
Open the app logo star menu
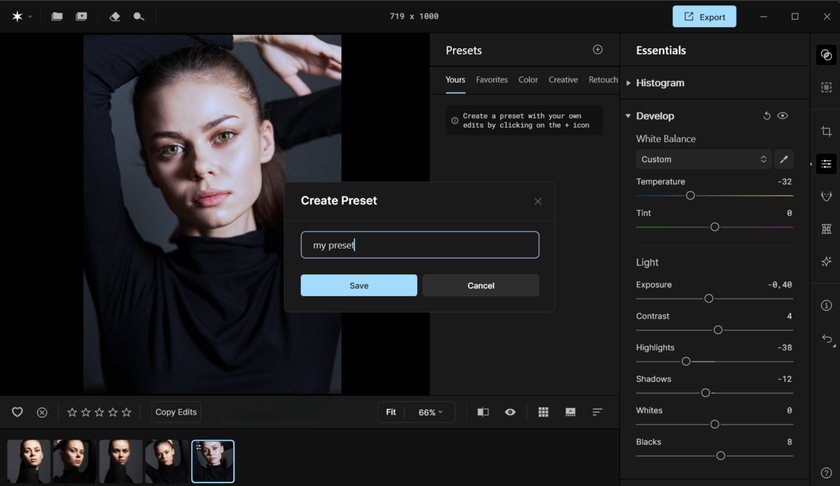coord(17,17)
